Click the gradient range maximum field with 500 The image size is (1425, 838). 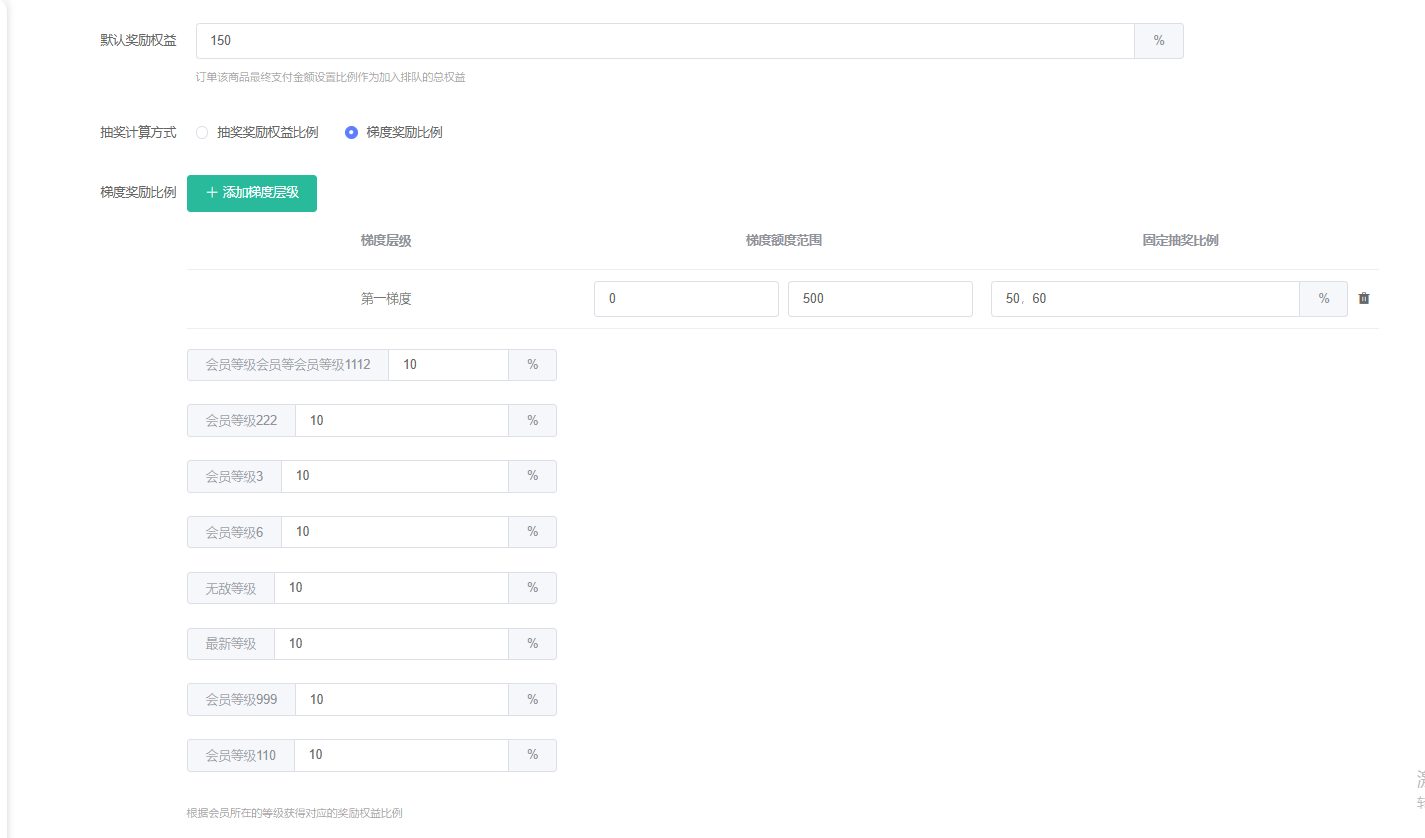coord(880,299)
